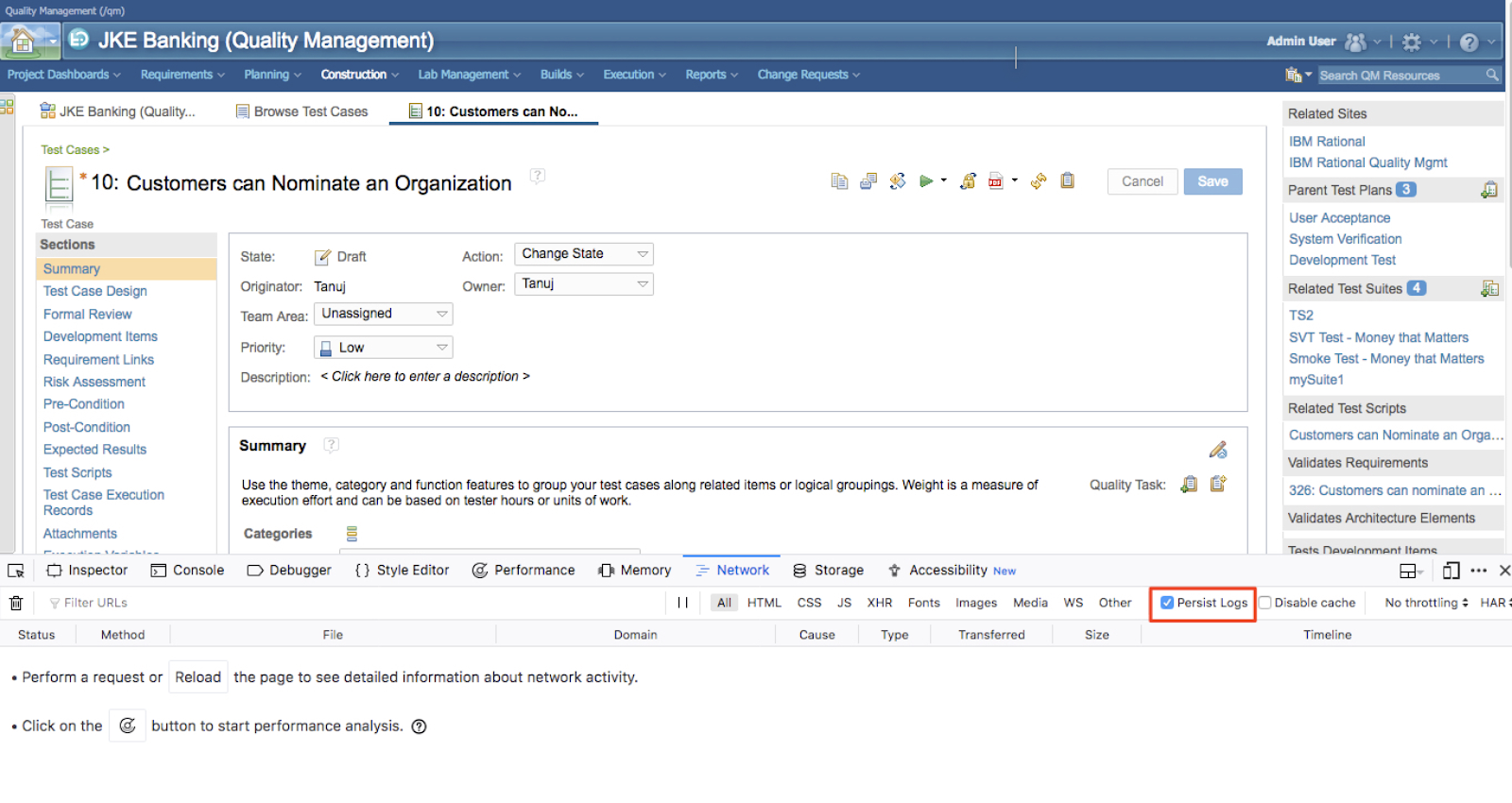Viewport: 1512px width, 803px height.
Task: Click the duplicate test case icon
Action: [839, 181]
